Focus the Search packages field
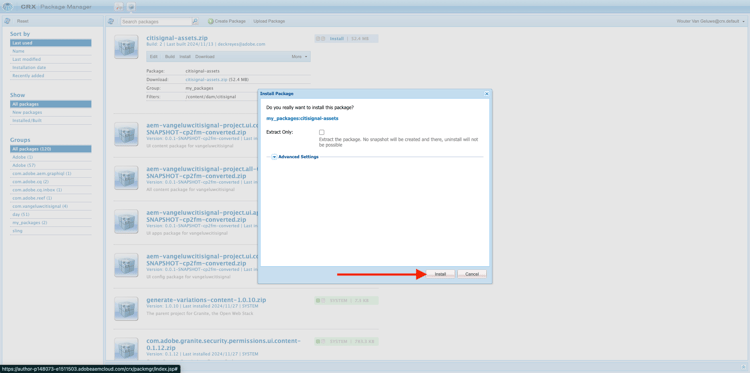 156,22
